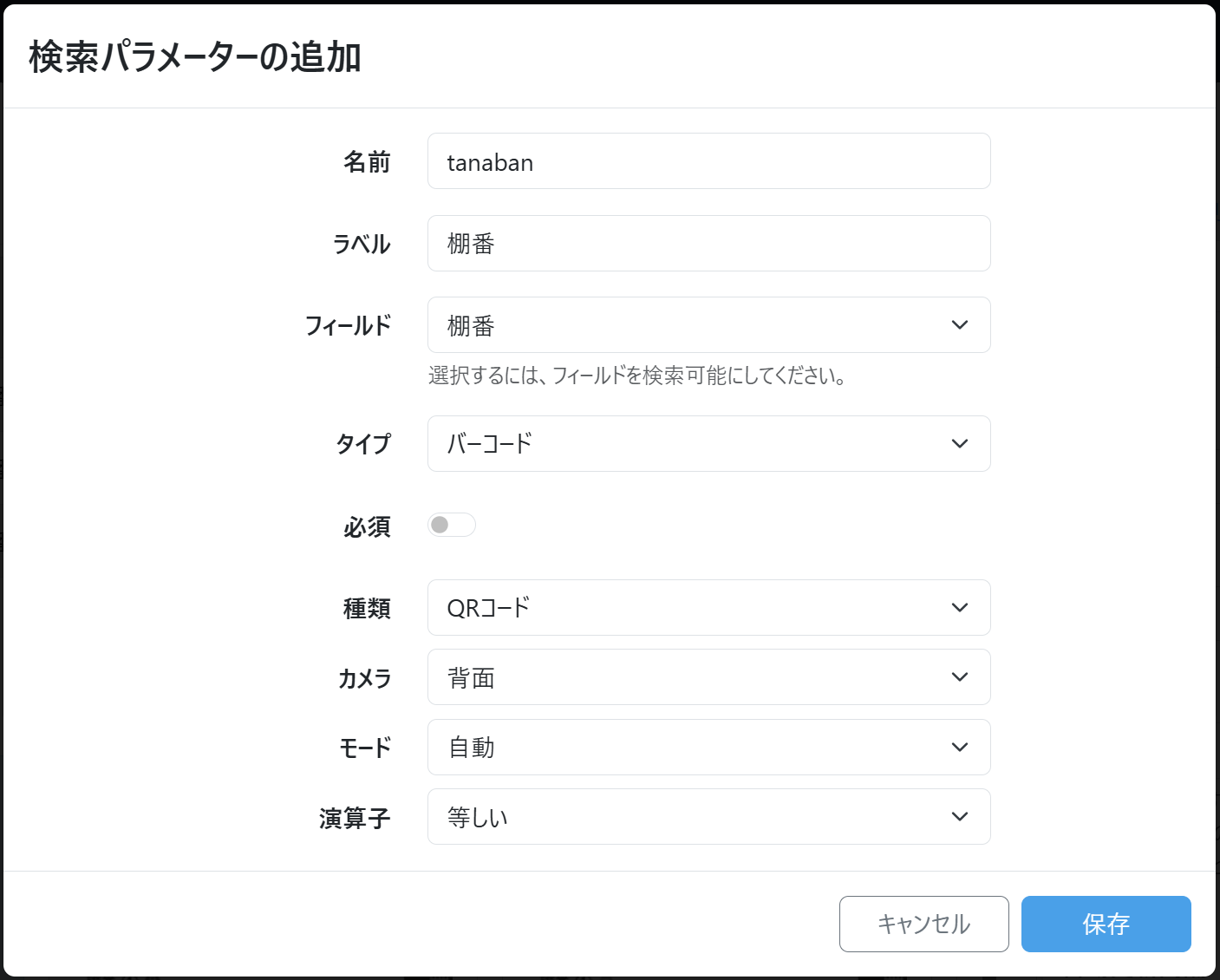Click the chevron icon in タイプ selector
Image resolution: width=1220 pixels, height=980 pixels.
959,444
